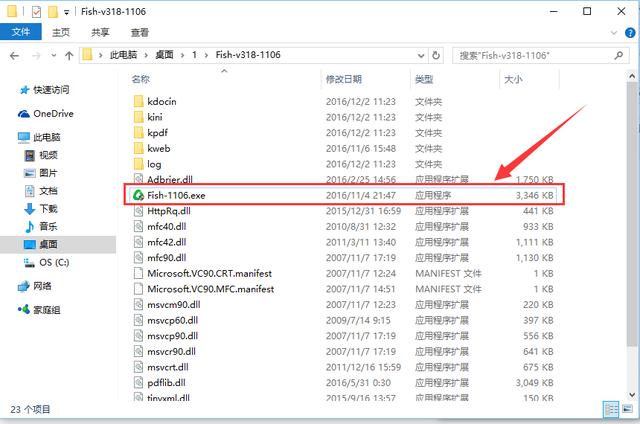Switch to the 查看 ribbon tab
This screenshot has width=640, height=424.
coord(139,32)
